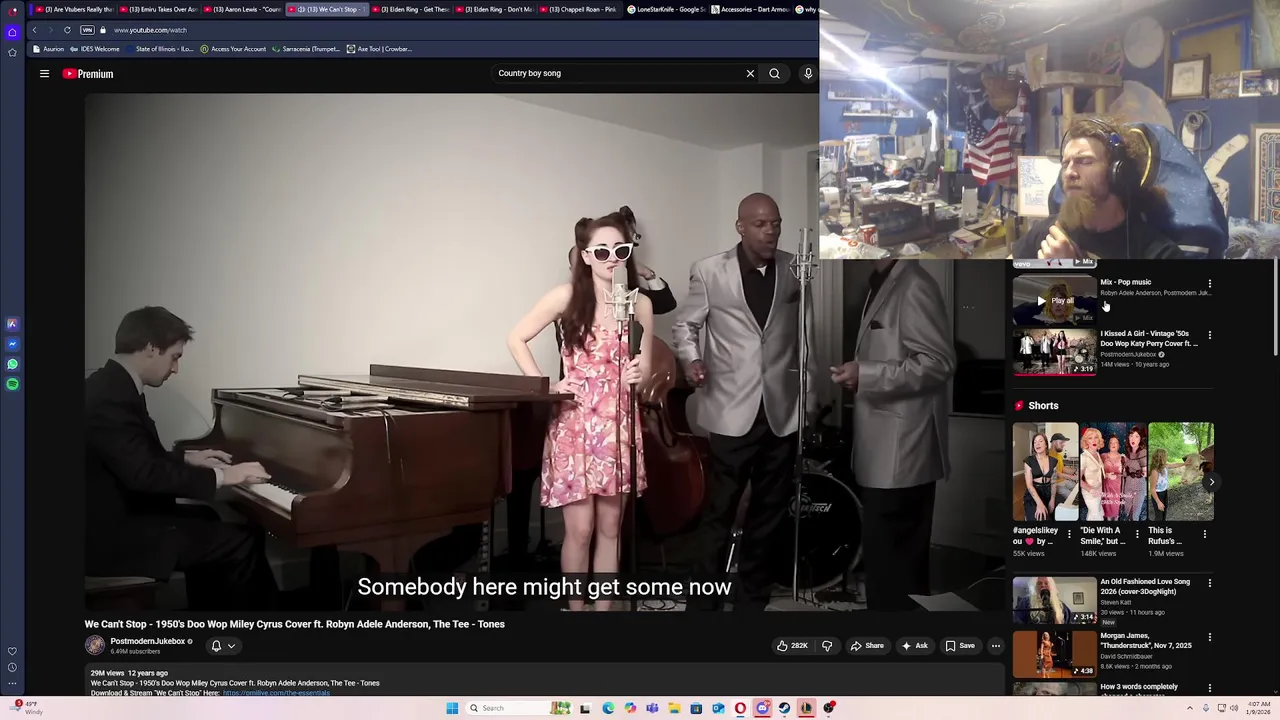Image resolution: width=1280 pixels, height=720 pixels.
Task: Show next Shorts with the arrow
Action: point(1211,482)
